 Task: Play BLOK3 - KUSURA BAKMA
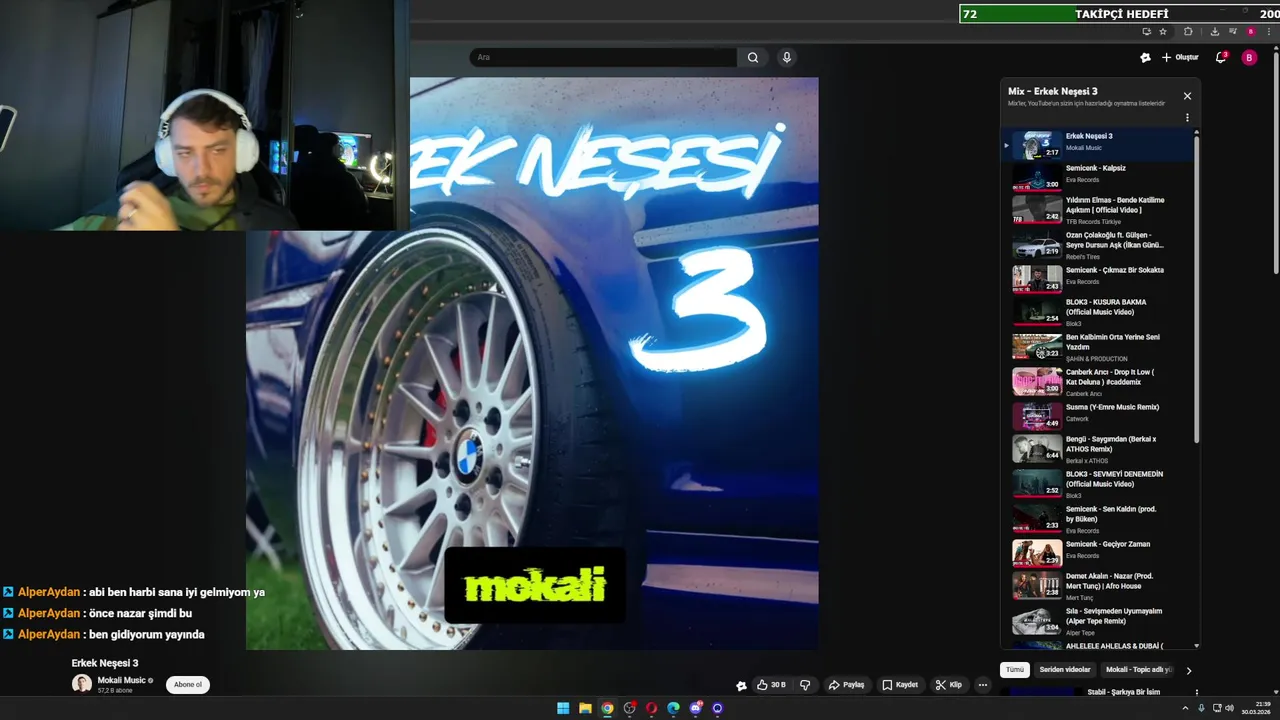[1097, 312]
